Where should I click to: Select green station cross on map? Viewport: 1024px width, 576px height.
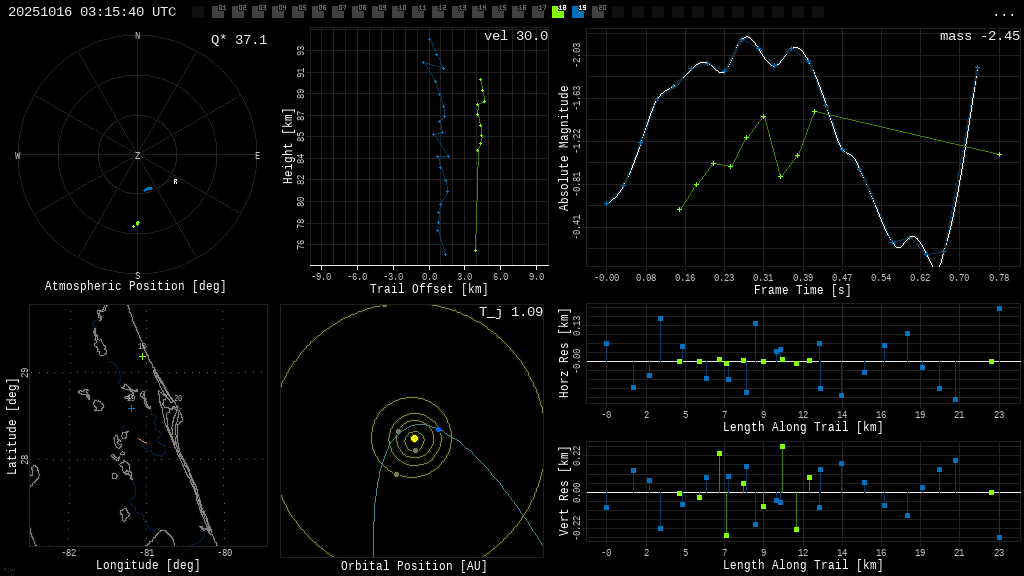pyautogui.click(x=142, y=356)
